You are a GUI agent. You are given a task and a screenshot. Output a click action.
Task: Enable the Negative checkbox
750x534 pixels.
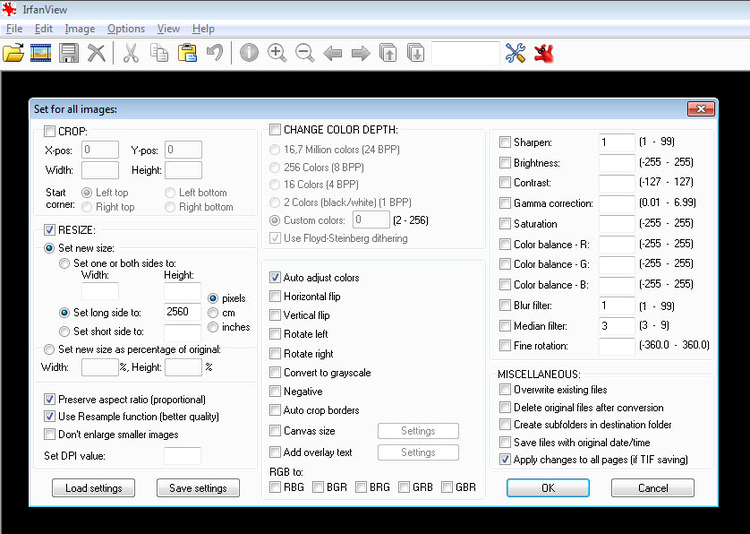[x=275, y=391]
